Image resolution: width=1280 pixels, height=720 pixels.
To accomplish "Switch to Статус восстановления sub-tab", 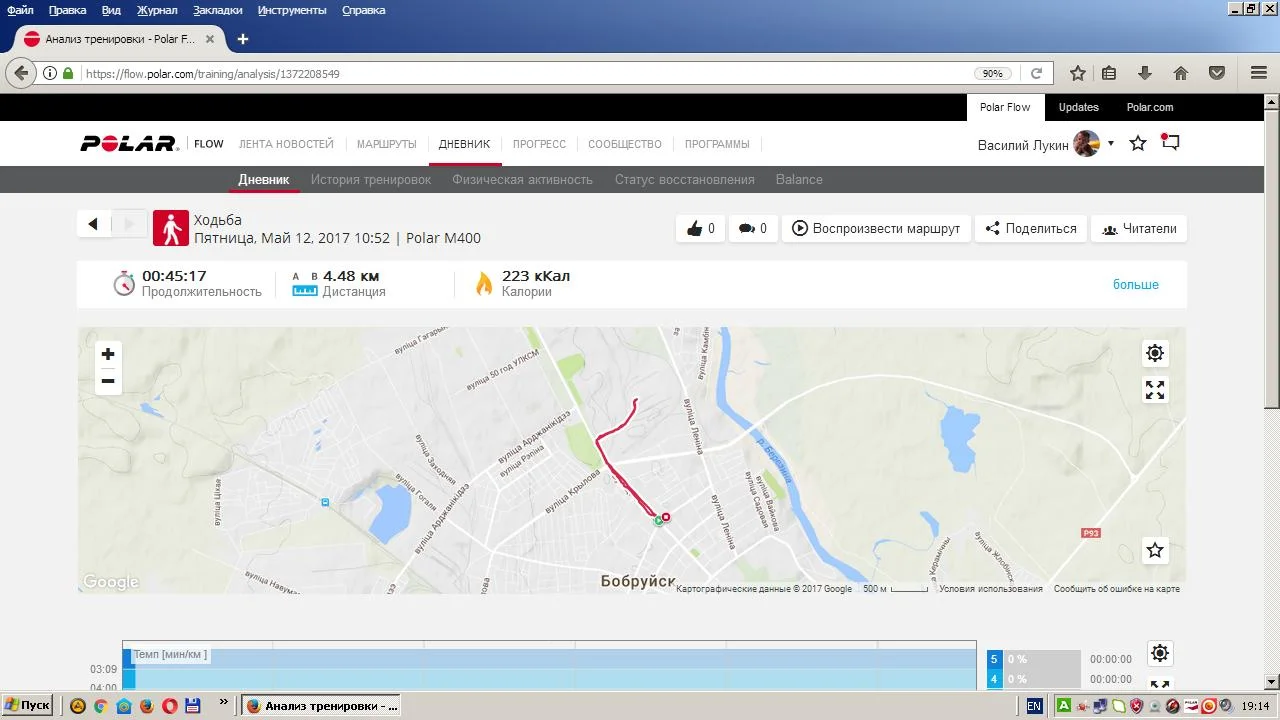I will 685,180.
